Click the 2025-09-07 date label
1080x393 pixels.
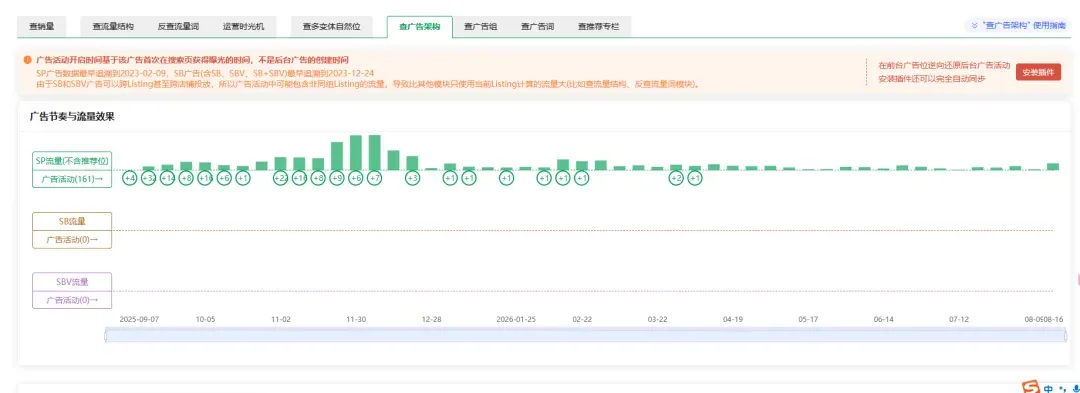(139, 319)
